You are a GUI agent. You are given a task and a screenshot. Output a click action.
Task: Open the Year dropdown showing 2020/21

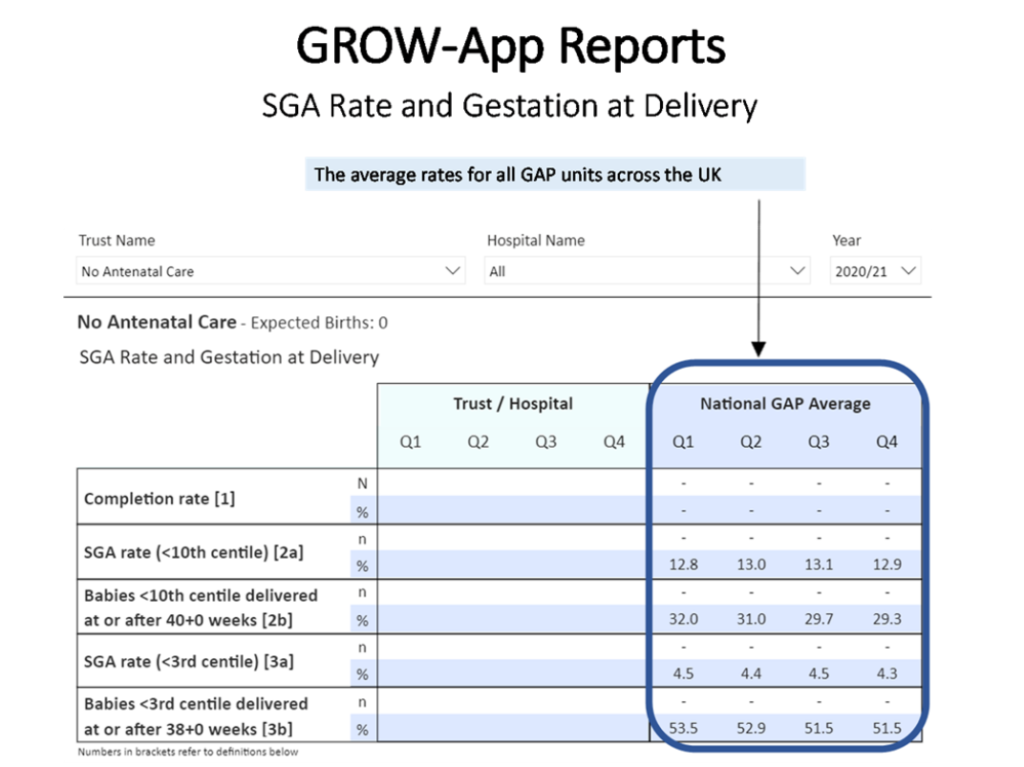(x=875, y=271)
